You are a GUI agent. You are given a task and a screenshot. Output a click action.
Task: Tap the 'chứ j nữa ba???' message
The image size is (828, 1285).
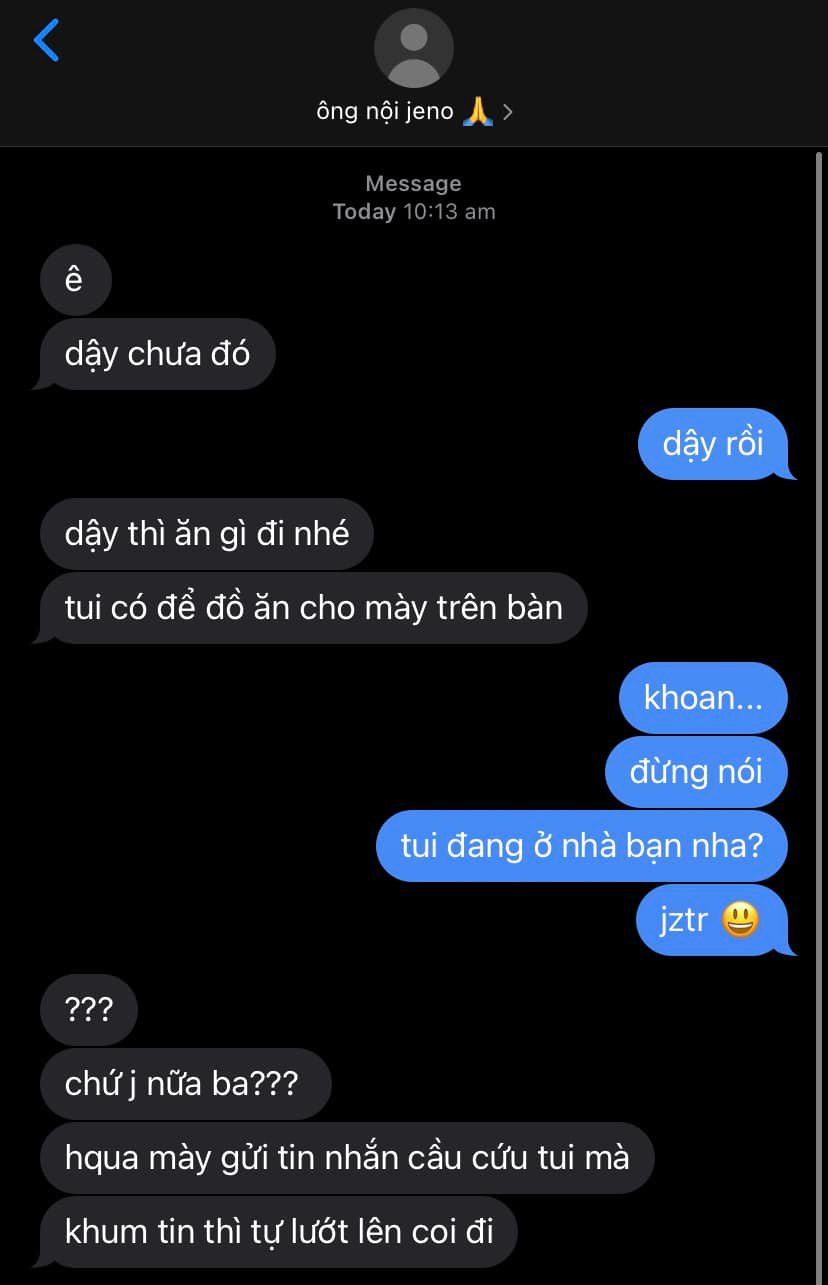(x=185, y=1083)
